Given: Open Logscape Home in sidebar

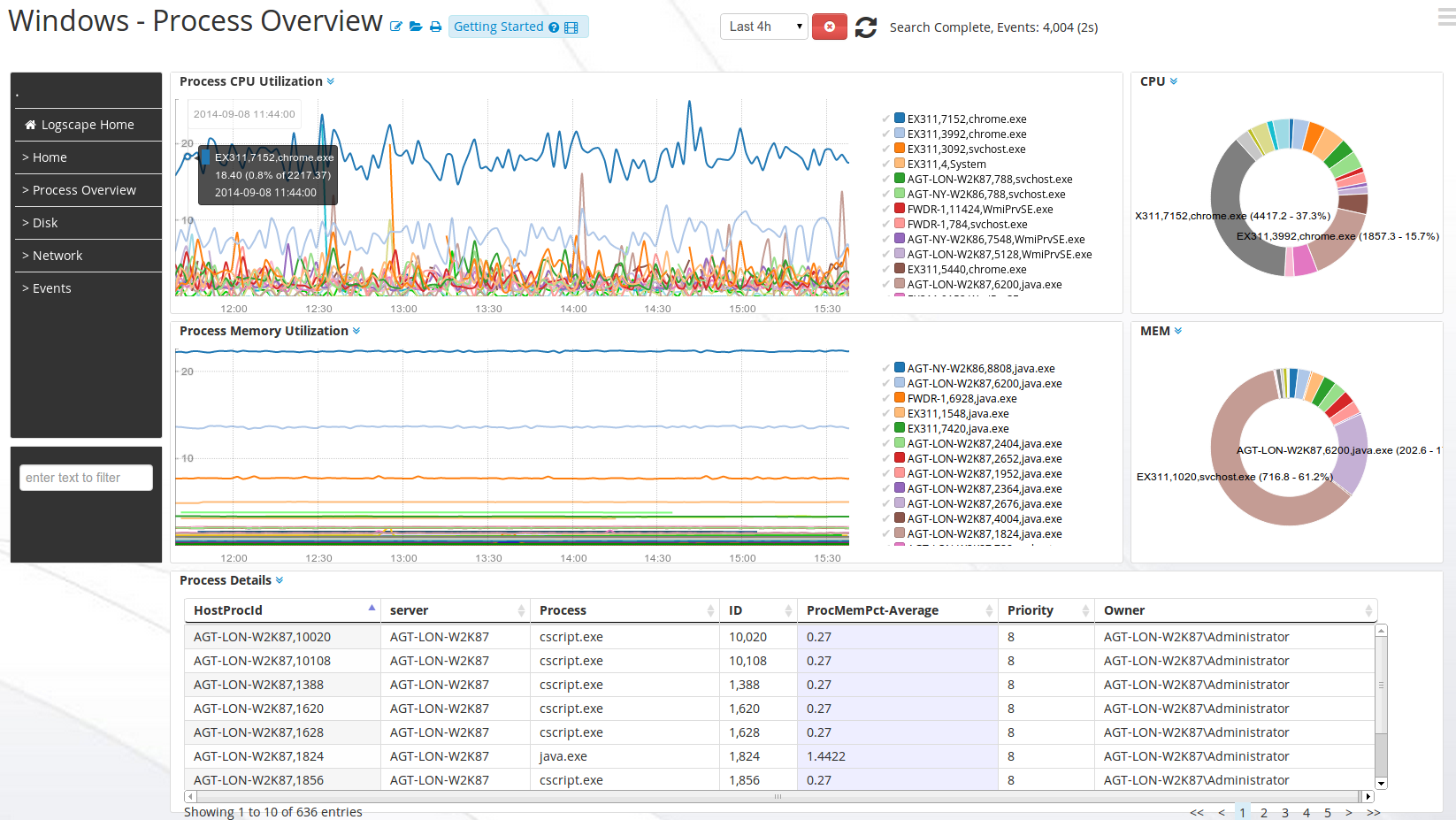Looking at the screenshot, I should (87, 125).
